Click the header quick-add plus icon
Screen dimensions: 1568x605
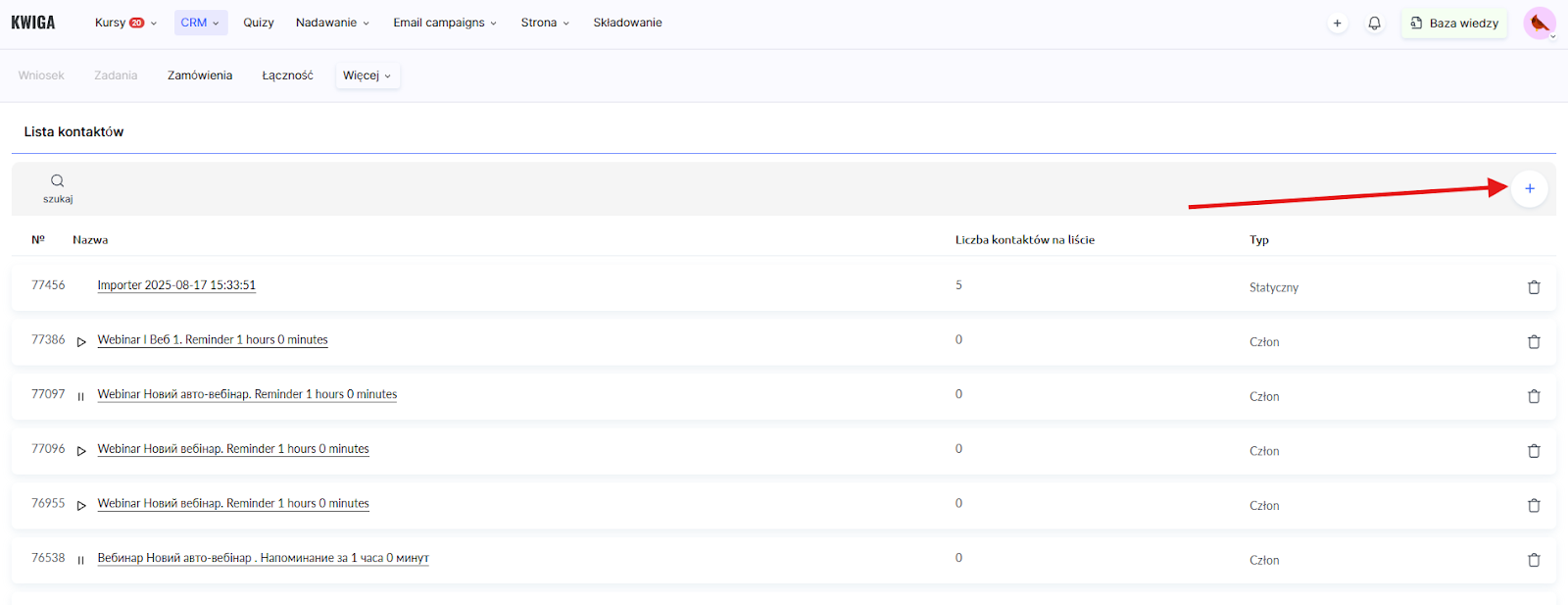point(1337,24)
